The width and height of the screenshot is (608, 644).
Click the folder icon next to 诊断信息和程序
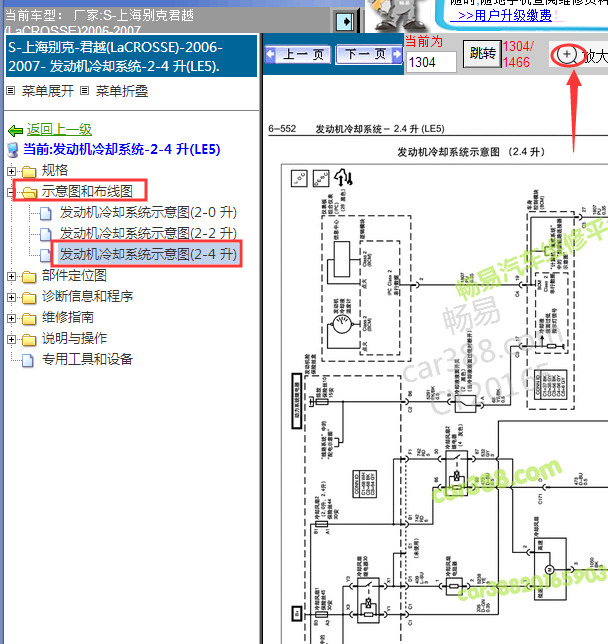click(29, 298)
